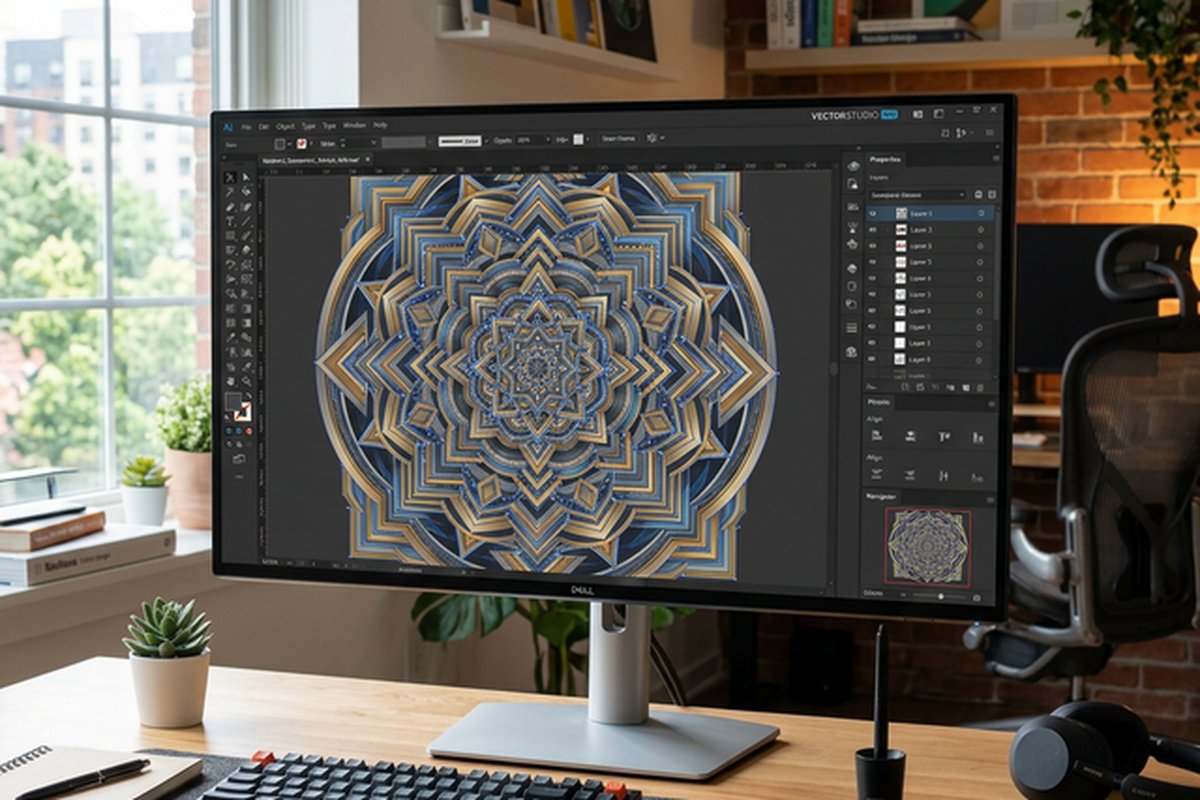The height and width of the screenshot is (800, 1200).
Task: Click the Navigator zoom slider handle
Action: tap(939, 596)
